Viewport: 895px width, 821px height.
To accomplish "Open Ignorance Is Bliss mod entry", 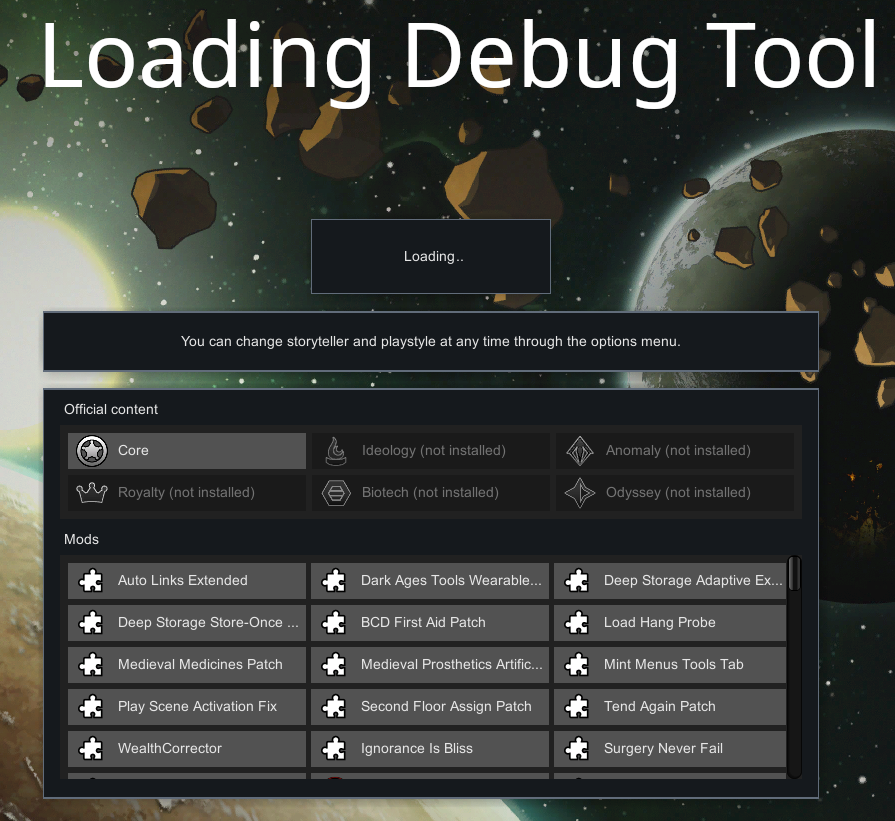I will click(430, 748).
